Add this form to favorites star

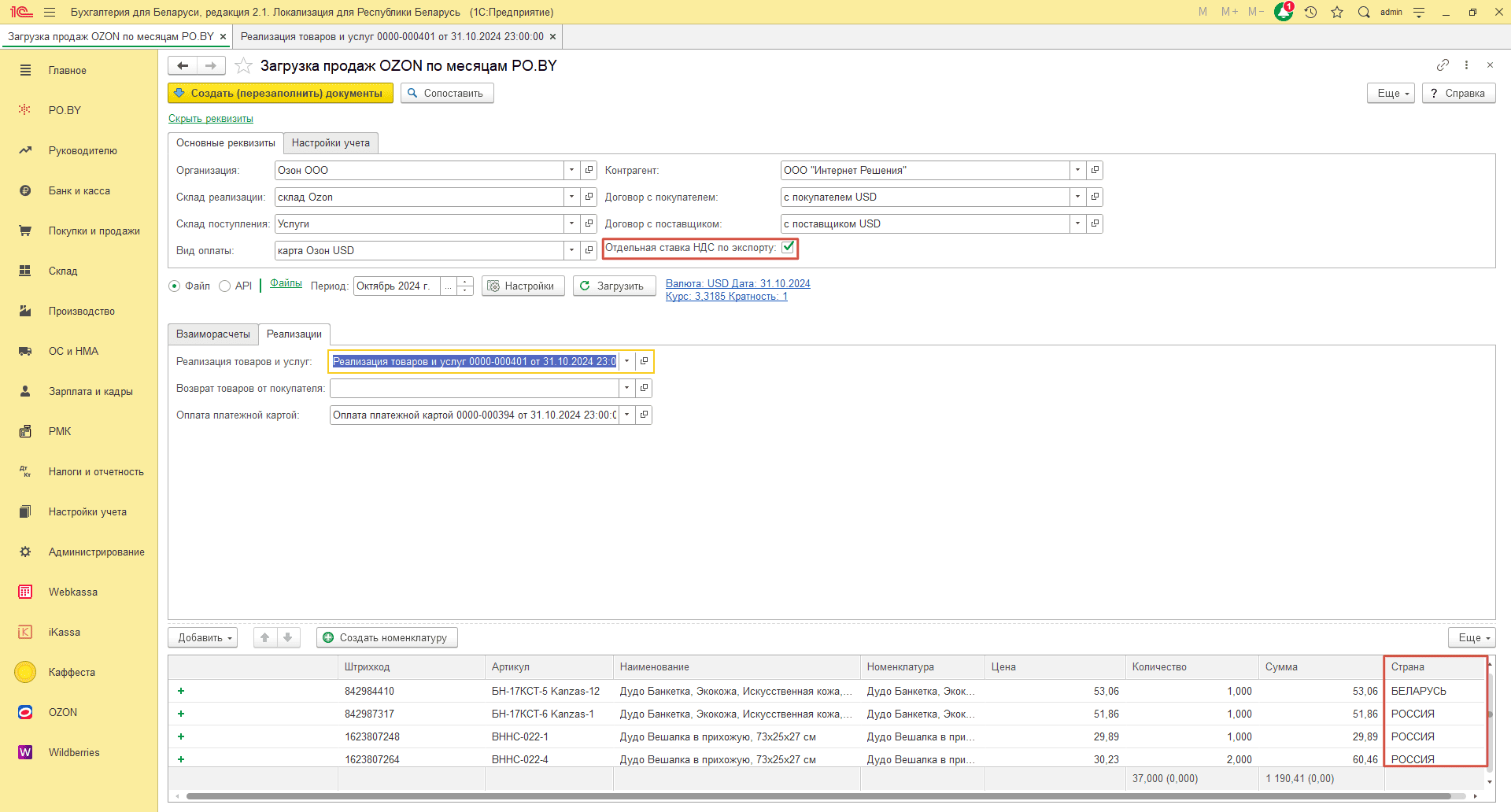pyautogui.click(x=243, y=66)
